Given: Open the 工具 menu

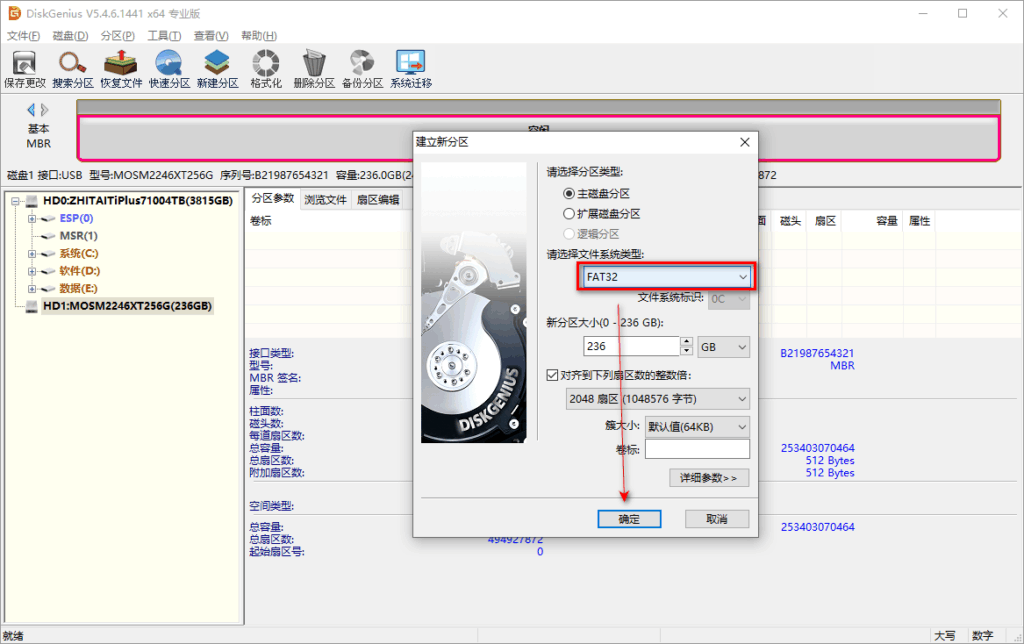Looking at the screenshot, I should 166,34.
